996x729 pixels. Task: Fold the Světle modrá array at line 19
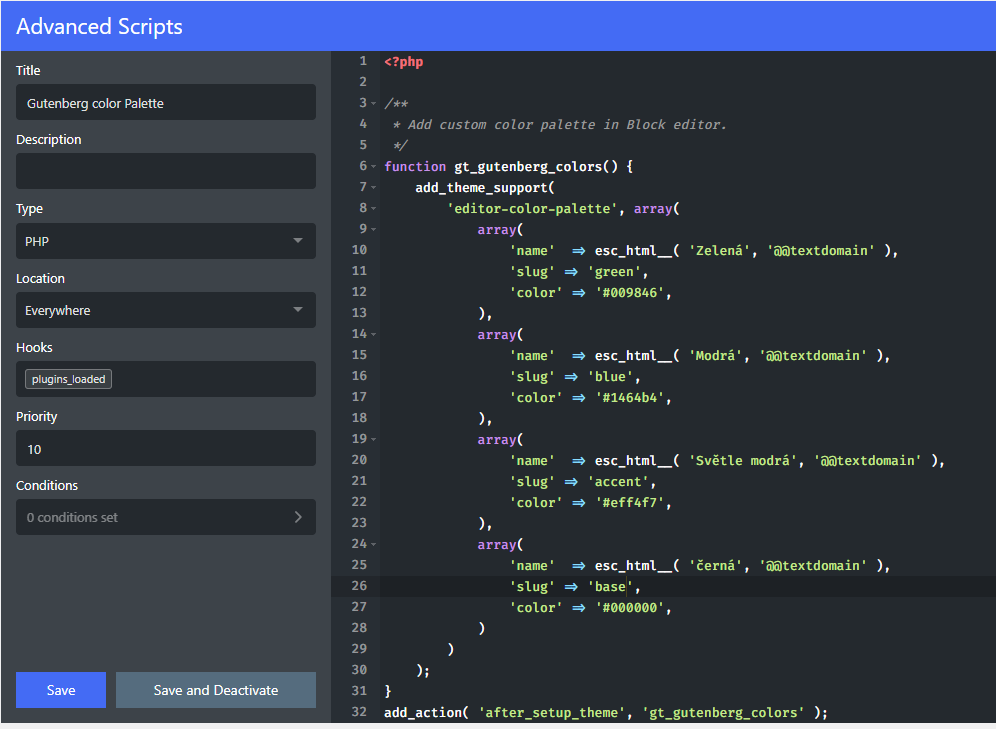click(x=374, y=439)
